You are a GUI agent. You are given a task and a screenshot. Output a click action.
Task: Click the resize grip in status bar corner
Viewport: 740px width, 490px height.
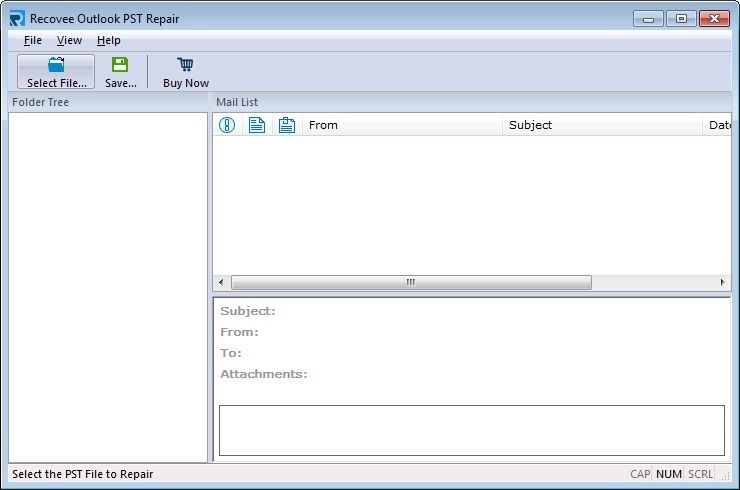[x=725, y=476]
